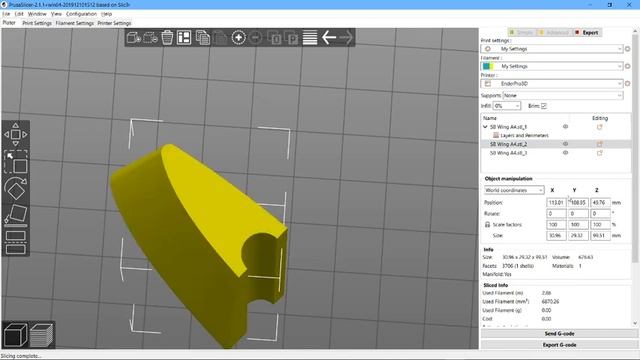640x360 pixels.
Task: Toggle the Brim checkbox
Action: tap(544, 106)
